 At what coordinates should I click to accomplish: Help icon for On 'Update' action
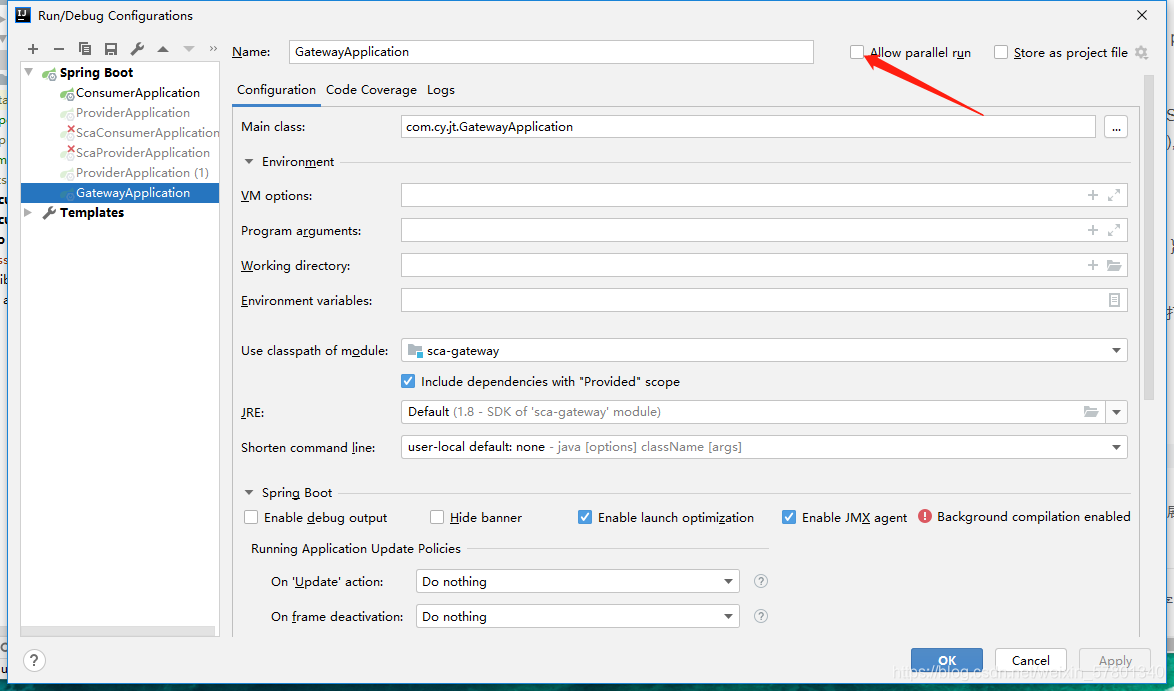click(761, 581)
